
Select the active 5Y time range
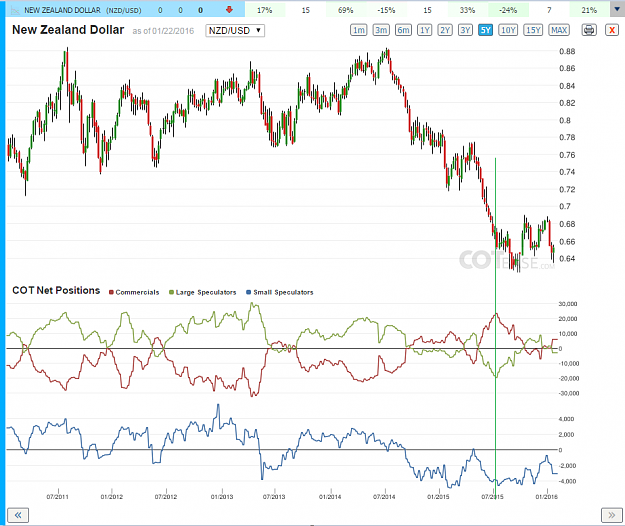485,30
